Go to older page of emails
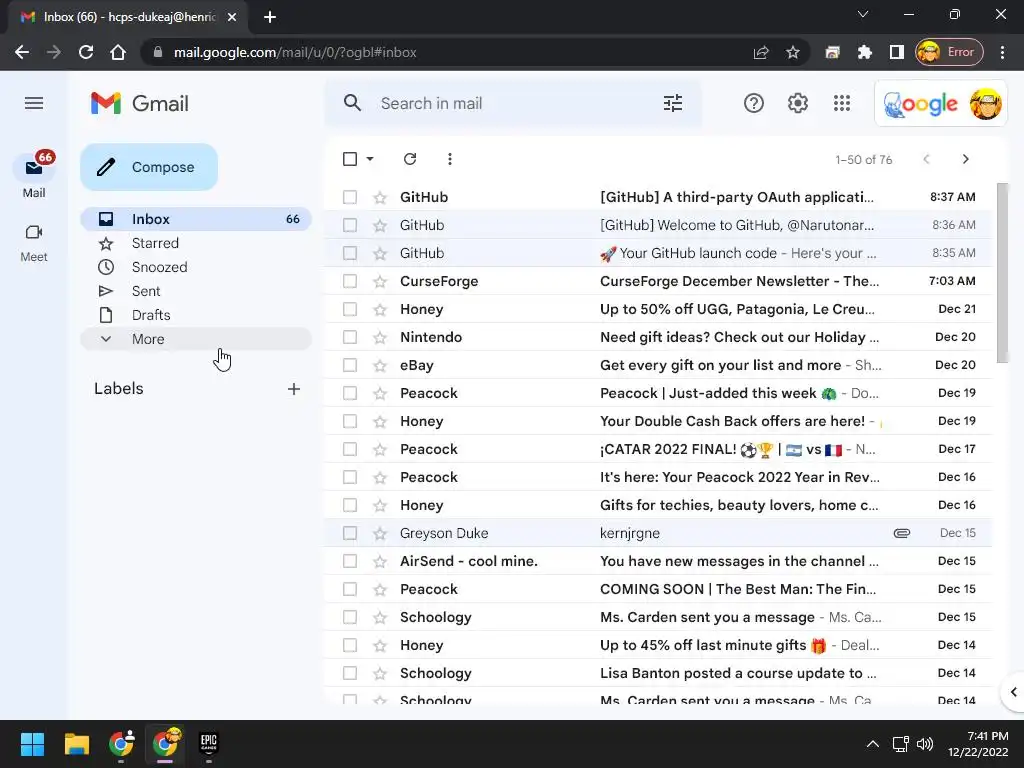This screenshot has height=768, width=1024. [965, 159]
